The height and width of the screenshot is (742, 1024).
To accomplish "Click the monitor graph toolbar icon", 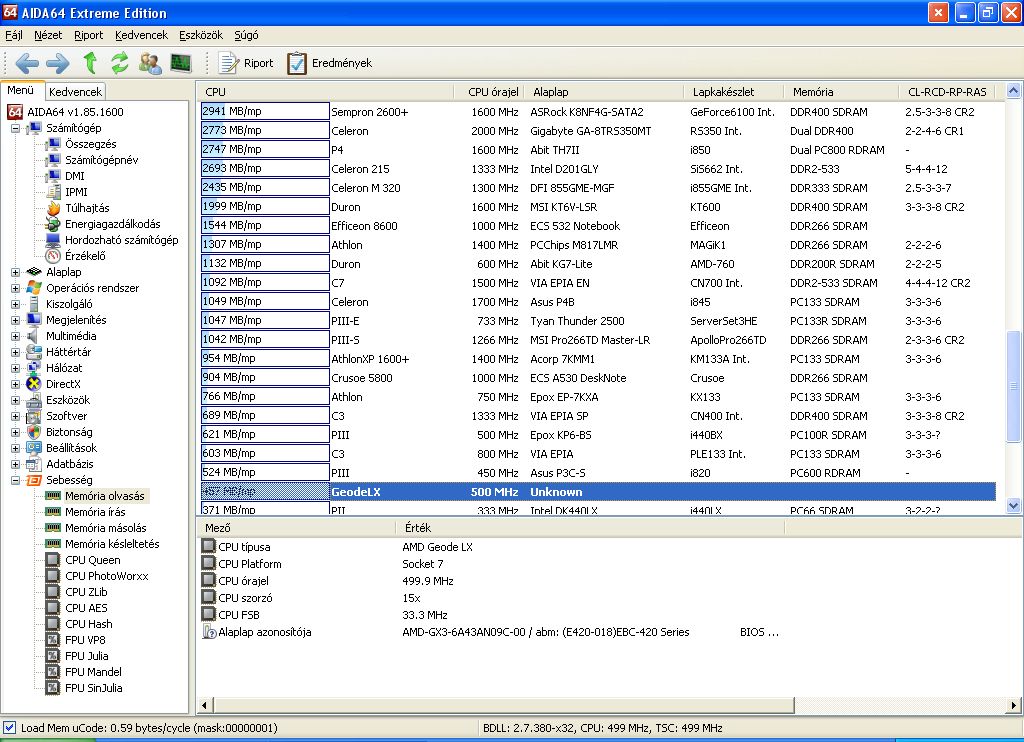I will coord(181,63).
